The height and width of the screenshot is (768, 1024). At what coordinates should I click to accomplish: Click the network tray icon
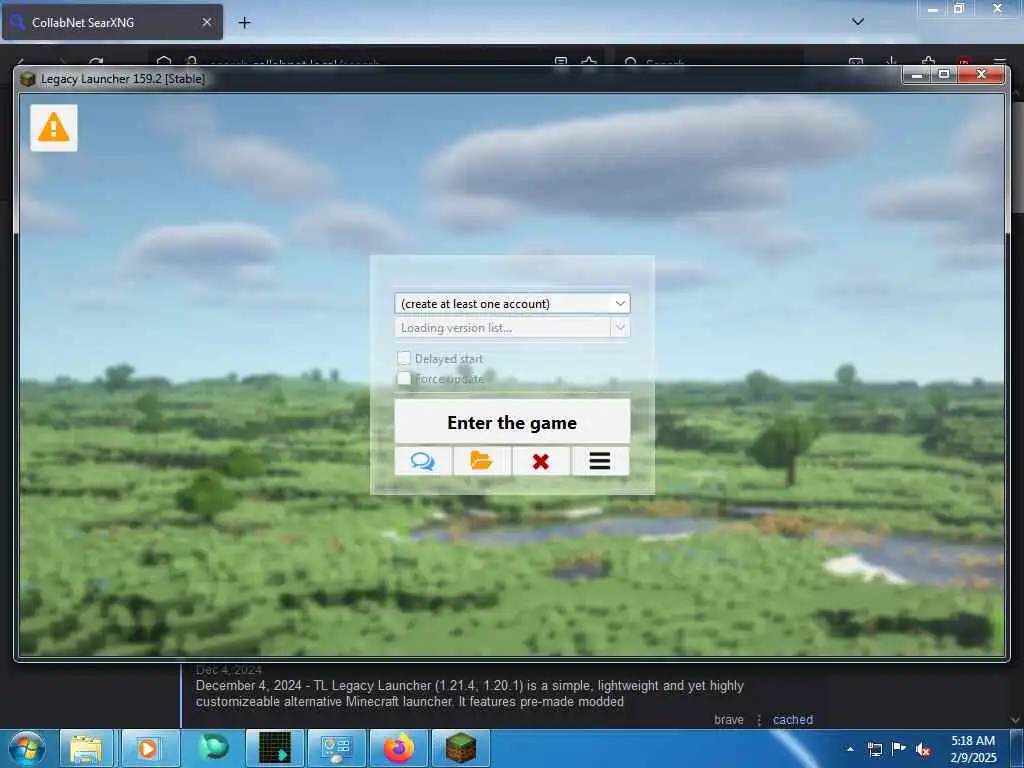874,749
